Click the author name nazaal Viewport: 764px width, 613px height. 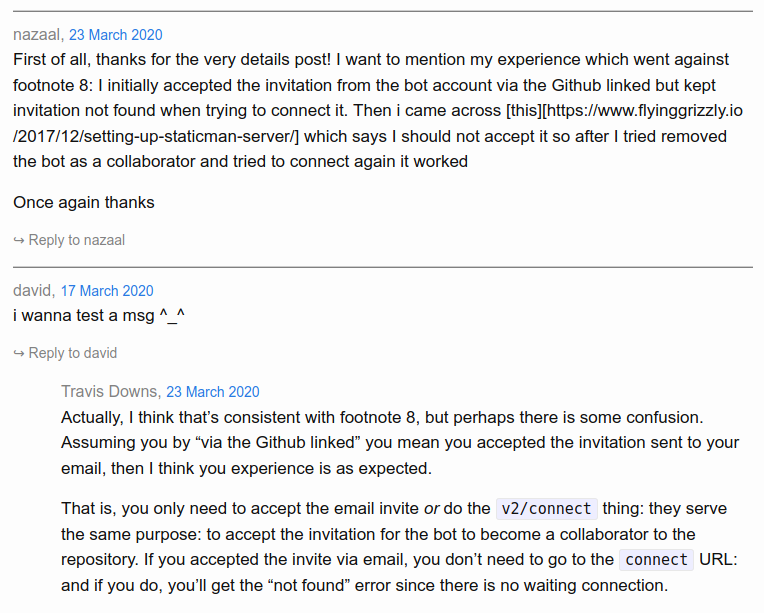37,35
